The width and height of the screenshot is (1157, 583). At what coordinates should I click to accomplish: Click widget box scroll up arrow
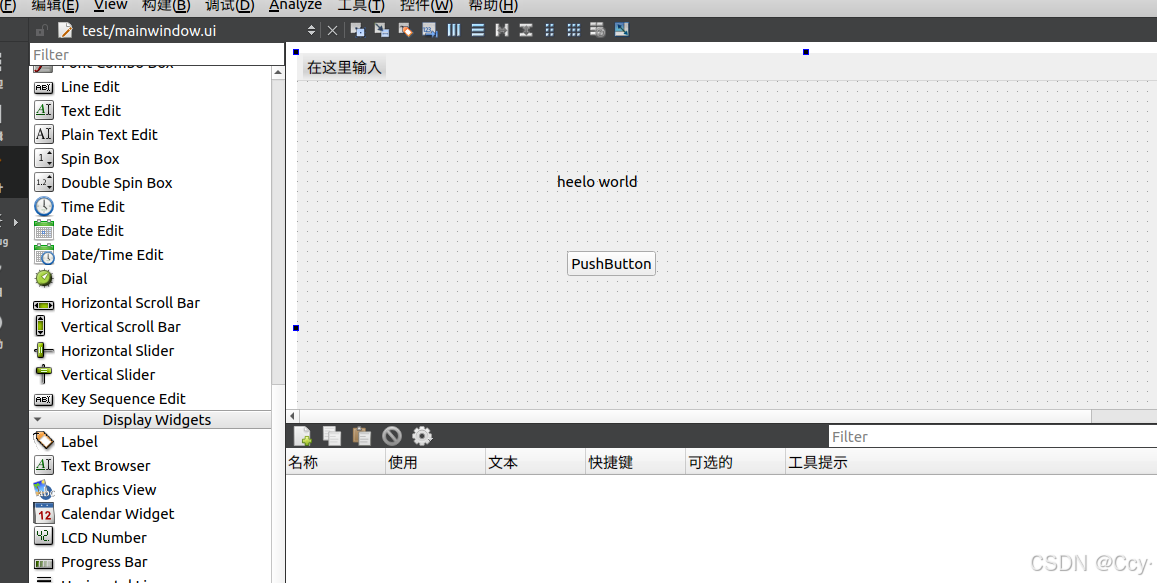[x=278, y=72]
